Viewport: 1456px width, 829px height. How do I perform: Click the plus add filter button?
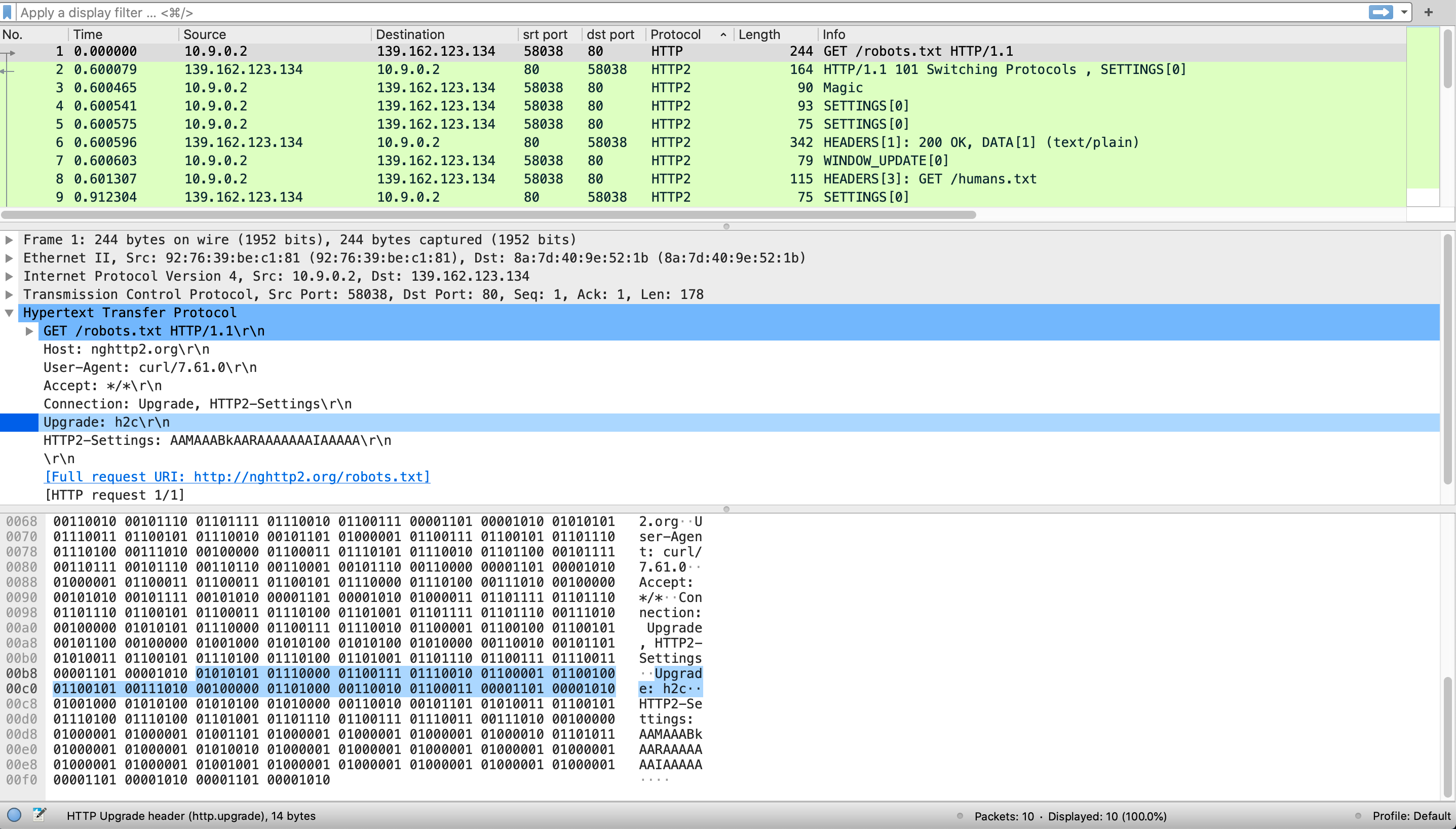tap(1429, 12)
